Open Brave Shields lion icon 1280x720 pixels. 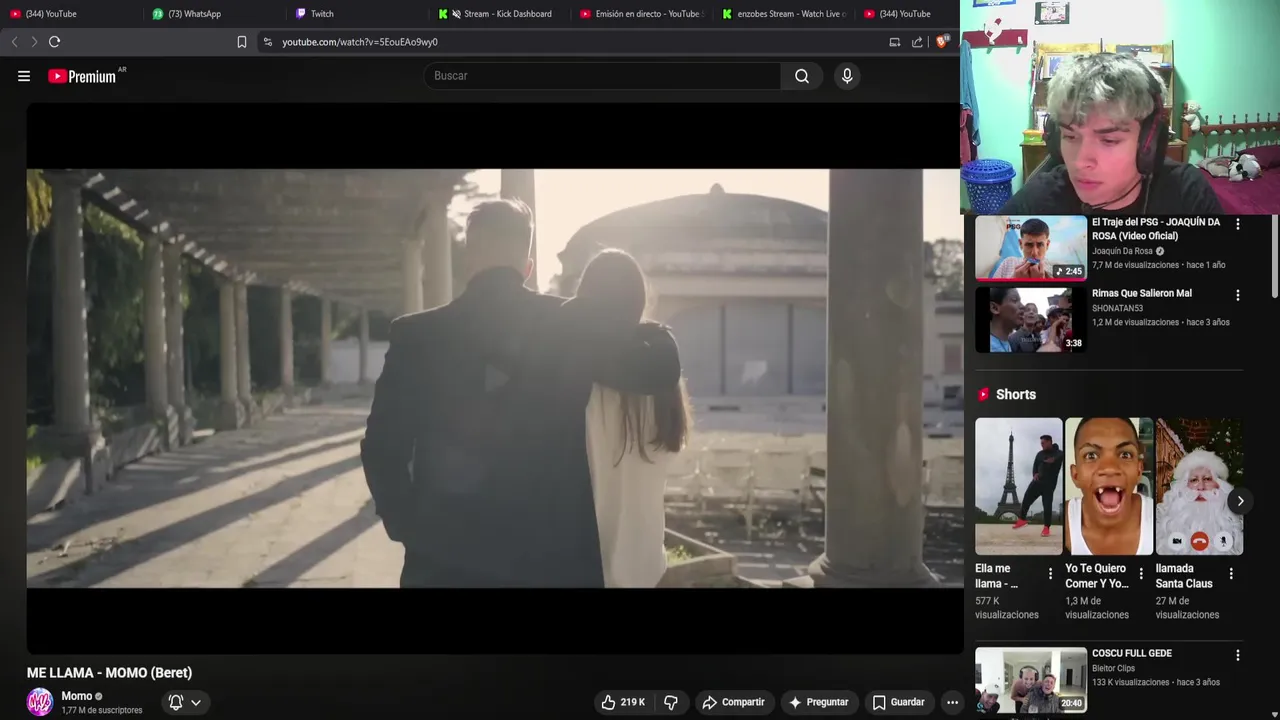(x=942, y=42)
